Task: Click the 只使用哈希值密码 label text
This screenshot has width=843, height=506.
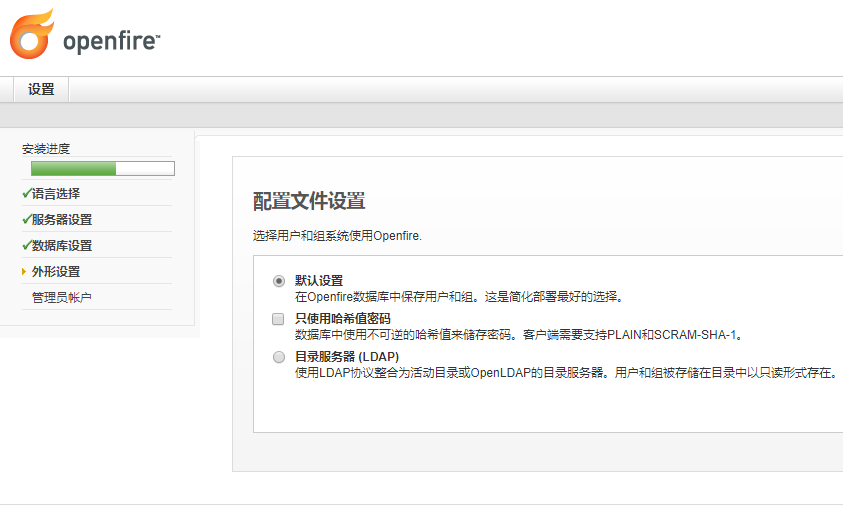Action: pyautogui.click(x=342, y=319)
